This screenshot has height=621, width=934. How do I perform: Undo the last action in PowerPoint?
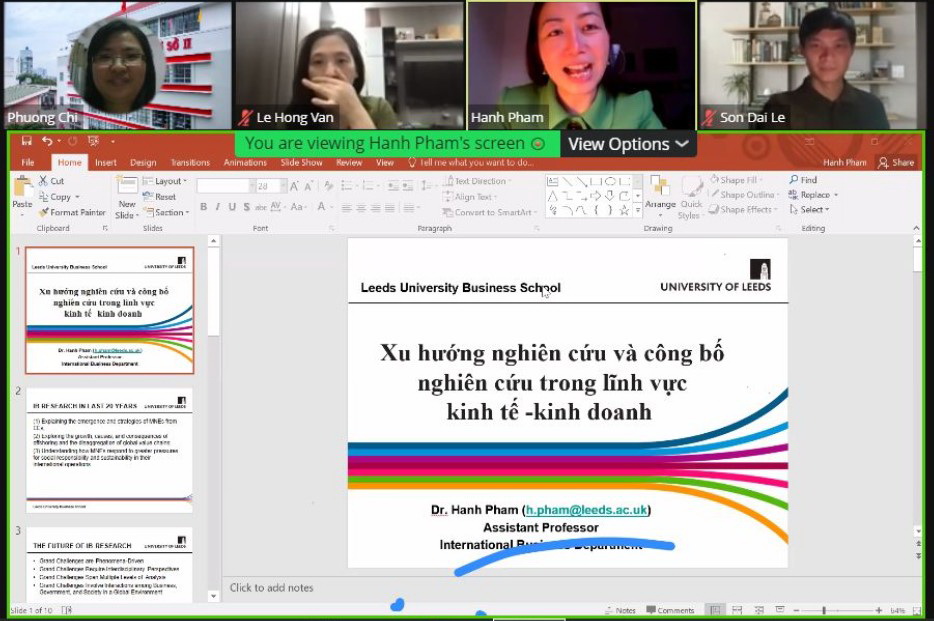coord(47,141)
